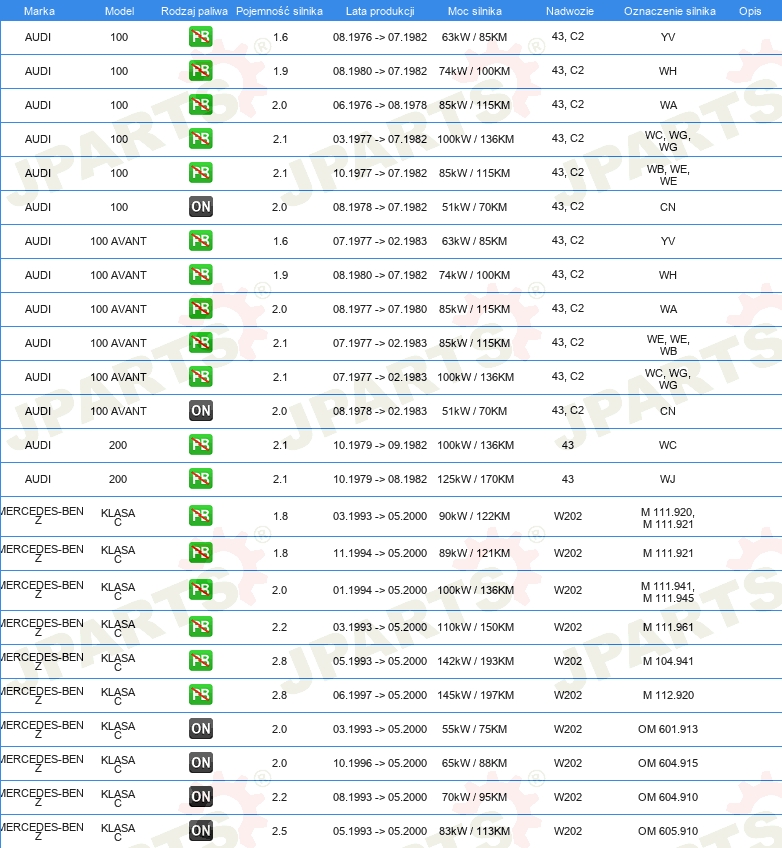
Task: Click ON diesel icon in OM 601.913 row
Action: point(201,728)
